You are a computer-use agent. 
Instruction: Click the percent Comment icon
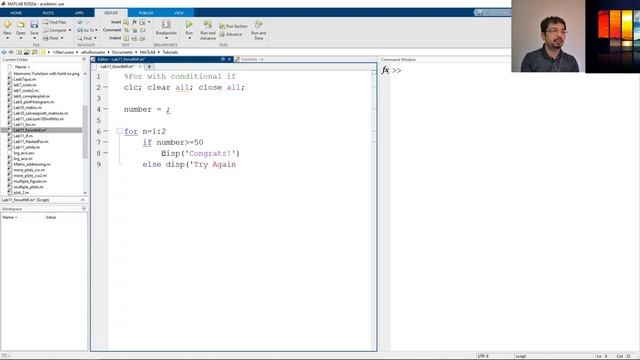(x=126, y=30)
